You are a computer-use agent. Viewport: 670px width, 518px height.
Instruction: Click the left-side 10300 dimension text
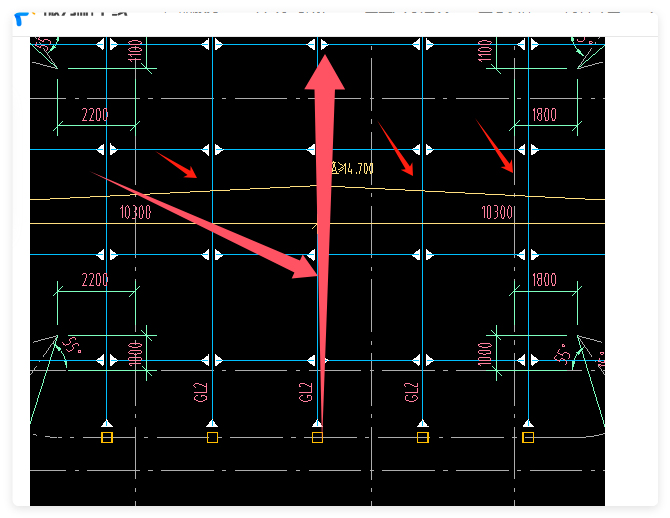[135, 212]
